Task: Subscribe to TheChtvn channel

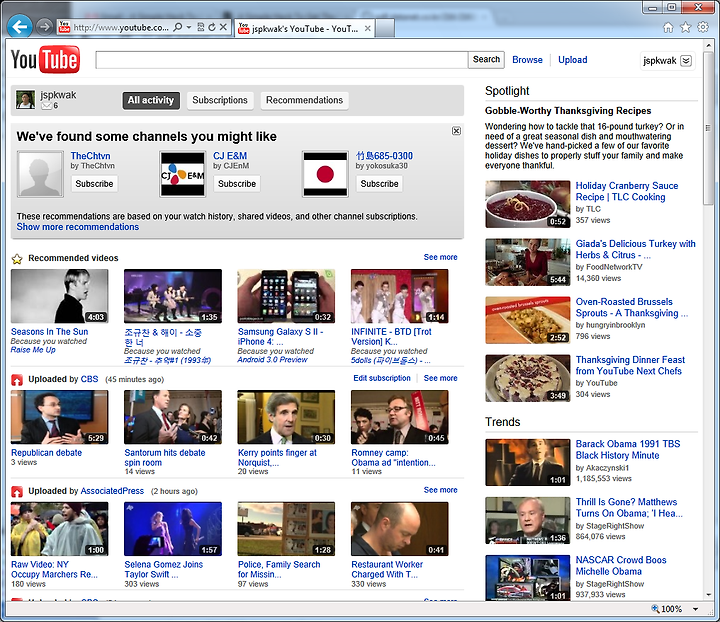Action: click(94, 184)
